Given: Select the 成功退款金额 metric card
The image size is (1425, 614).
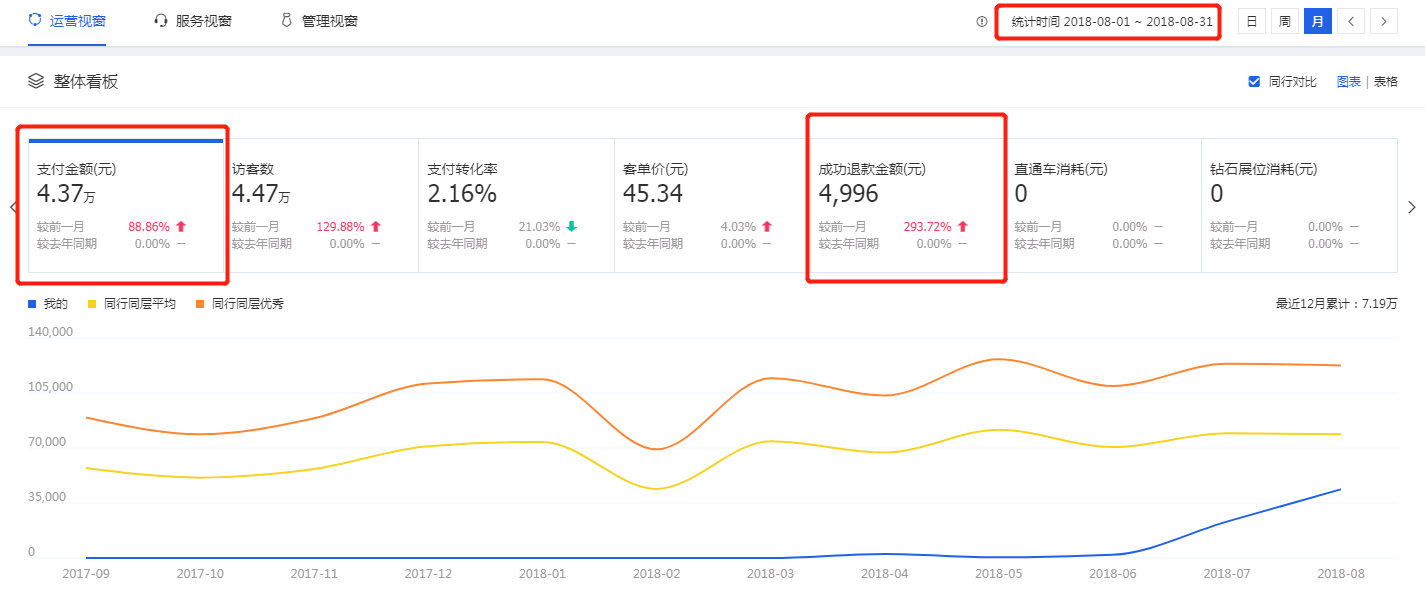Looking at the screenshot, I should 906,205.
